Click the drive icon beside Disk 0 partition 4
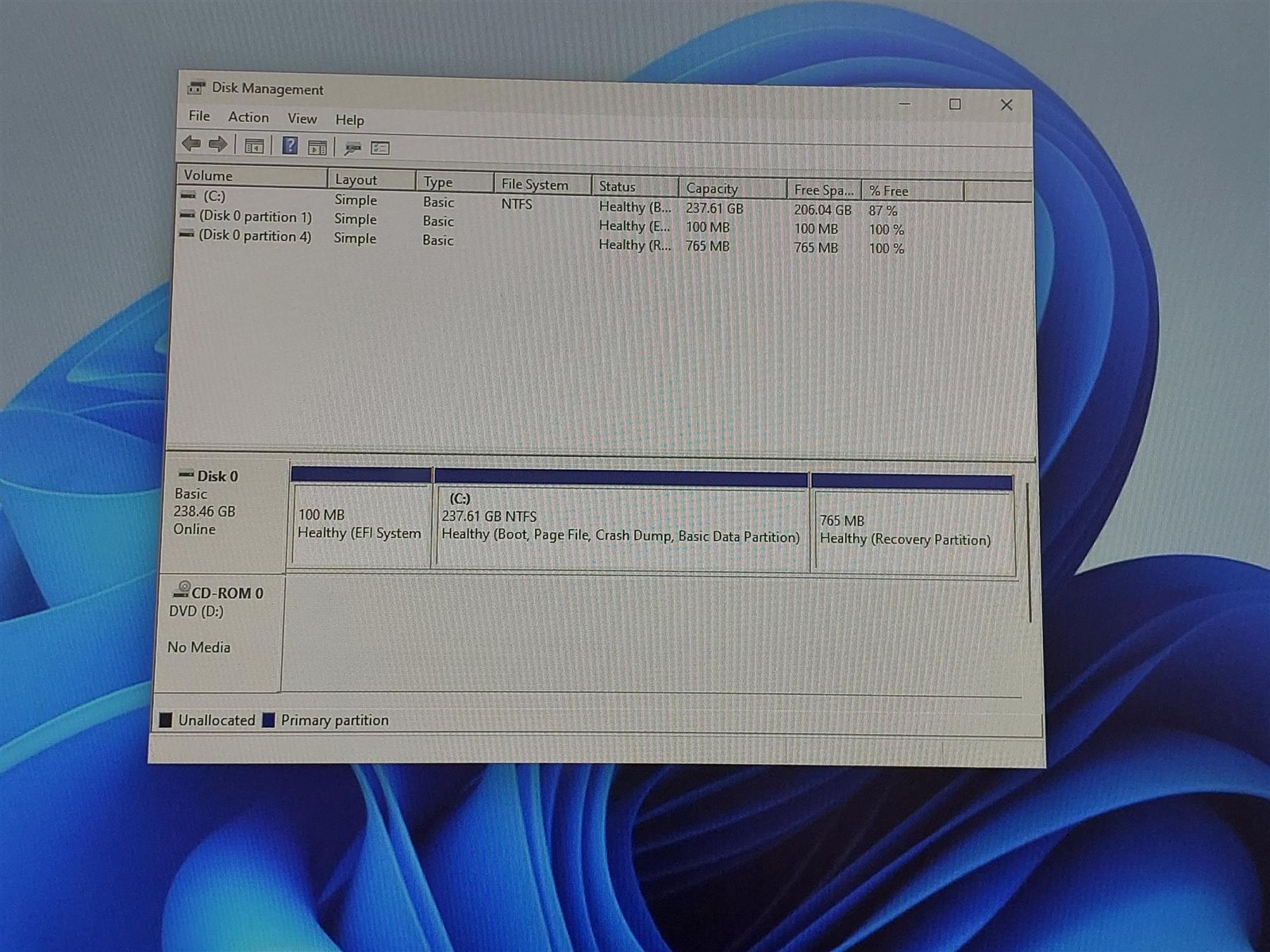 pos(187,234)
